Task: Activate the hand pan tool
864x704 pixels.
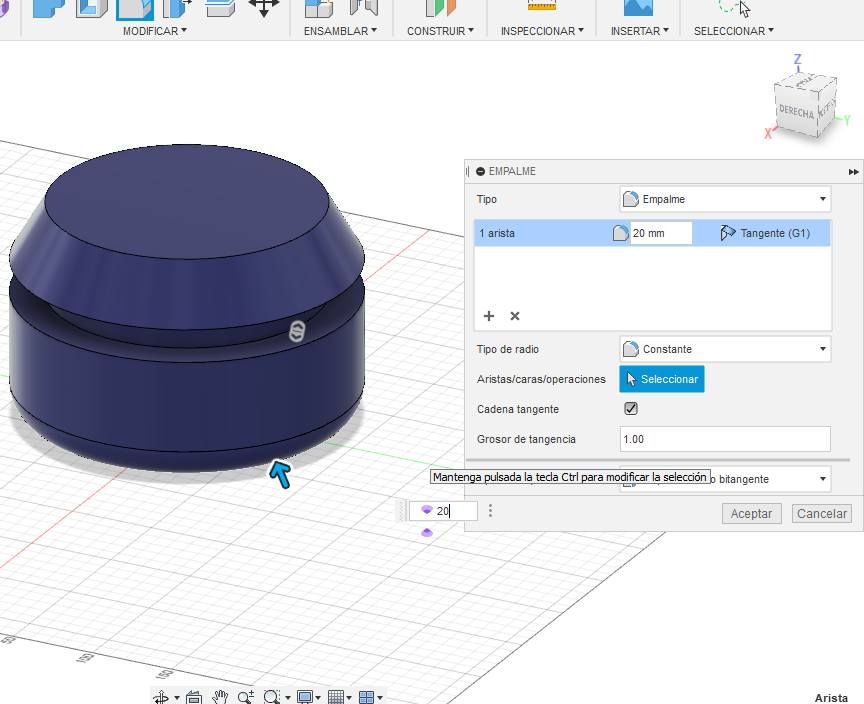Action: coord(220,696)
